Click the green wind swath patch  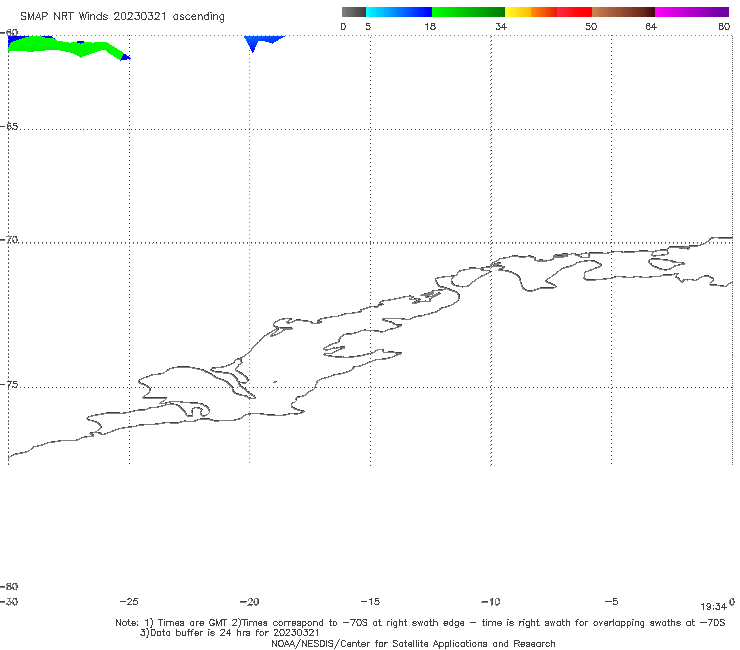(x=66, y=47)
